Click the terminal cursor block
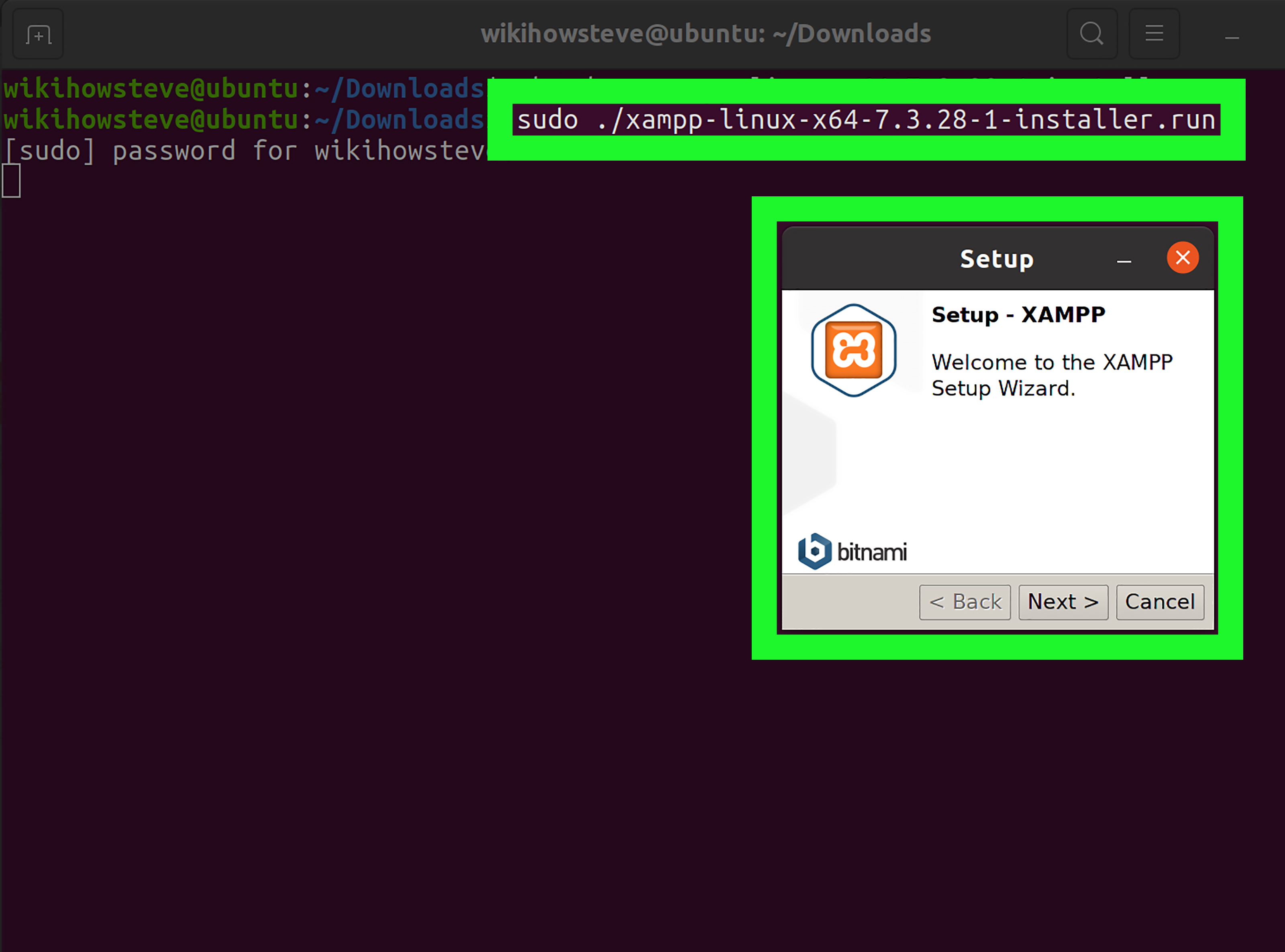The image size is (1285, 952). point(11,181)
